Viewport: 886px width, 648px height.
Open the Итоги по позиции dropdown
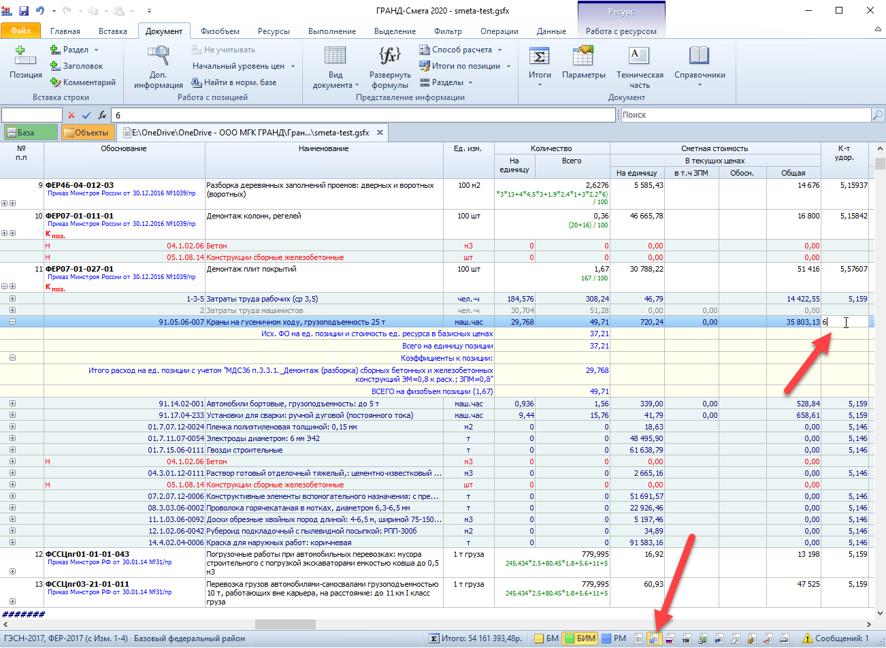[x=509, y=66]
